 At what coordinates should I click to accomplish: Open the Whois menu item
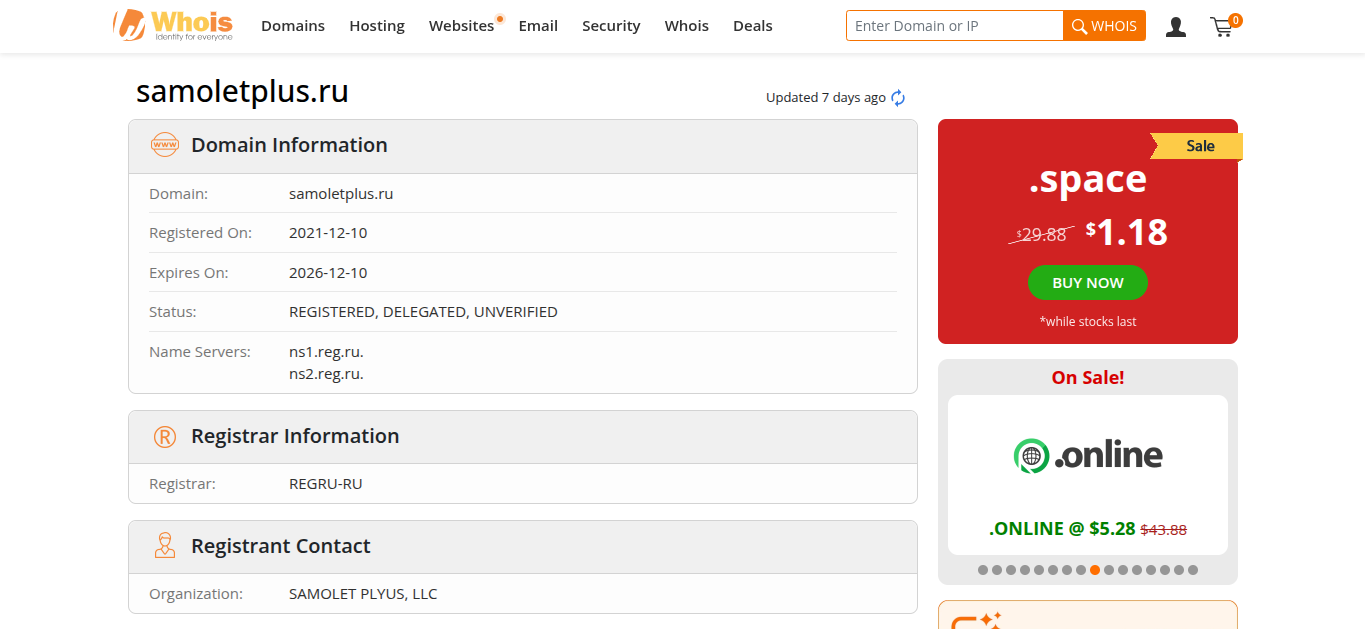687,26
